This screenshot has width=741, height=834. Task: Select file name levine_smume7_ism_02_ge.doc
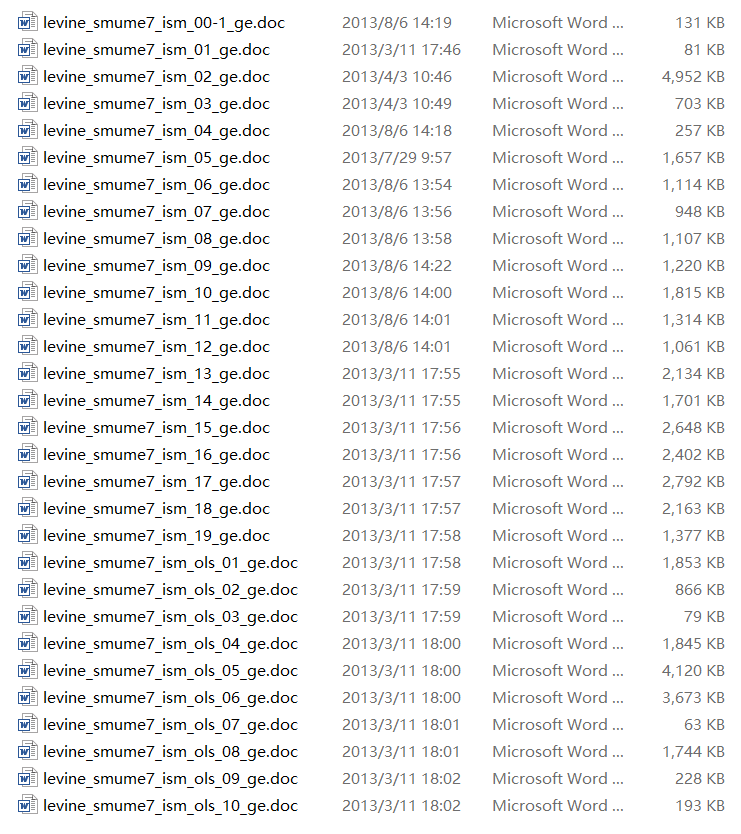pos(156,77)
